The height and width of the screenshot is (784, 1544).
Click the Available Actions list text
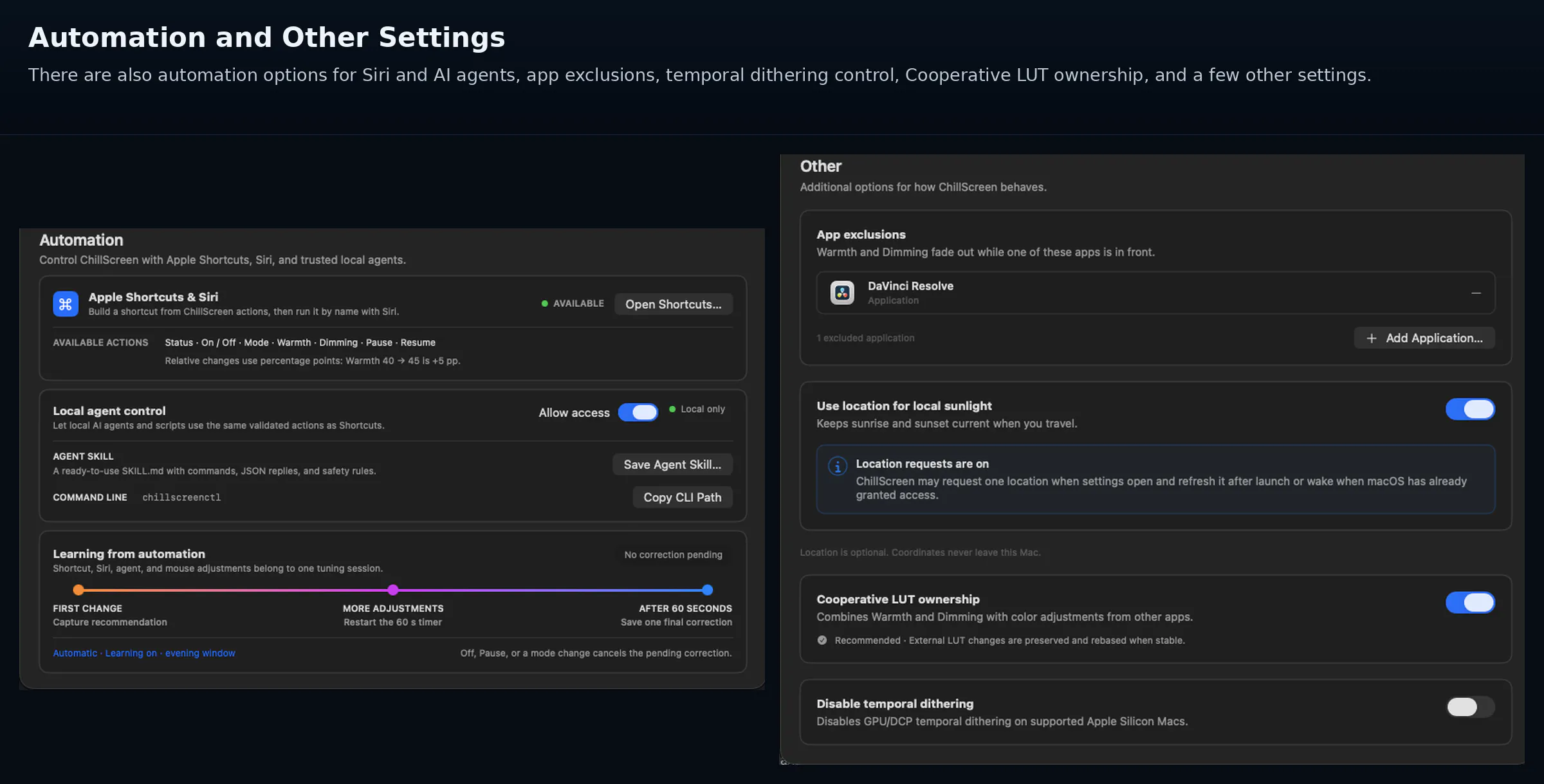pos(300,343)
